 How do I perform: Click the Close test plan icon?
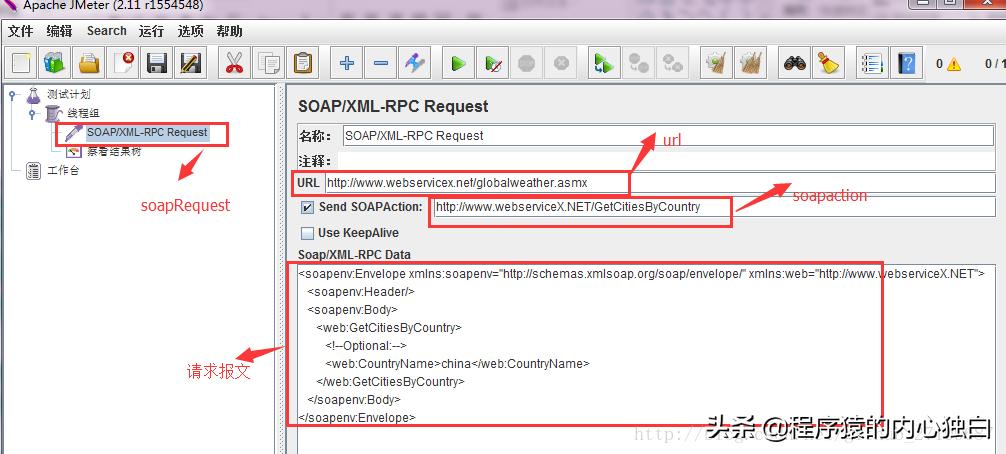pos(123,63)
